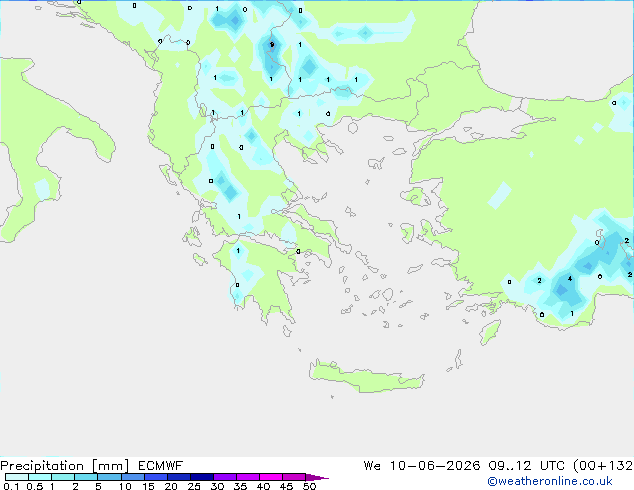Choose the 25–30 mm dark blue swatch
This screenshot has width=634, height=490.
(202, 477)
